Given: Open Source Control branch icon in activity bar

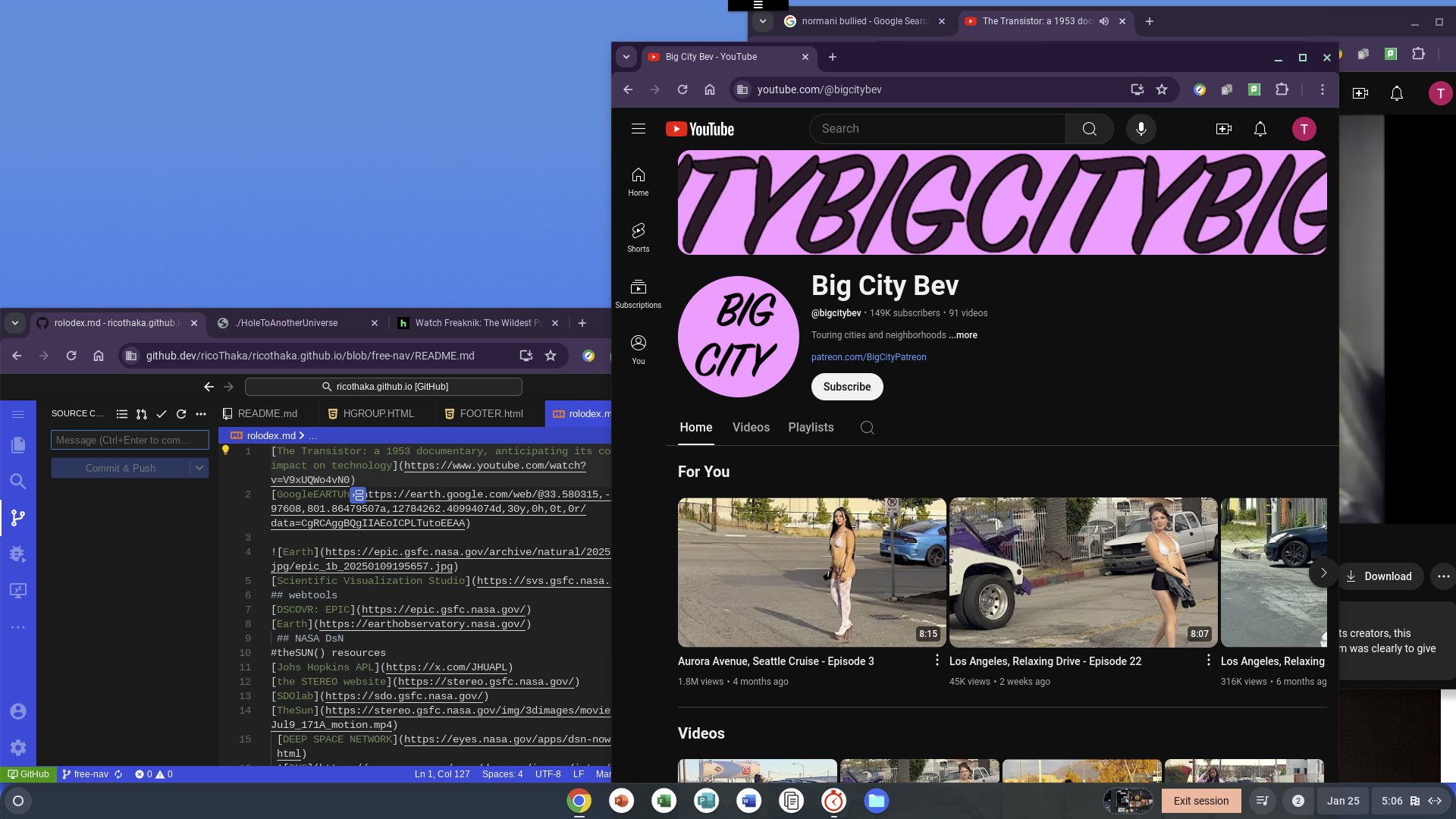Looking at the screenshot, I should tap(18, 518).
